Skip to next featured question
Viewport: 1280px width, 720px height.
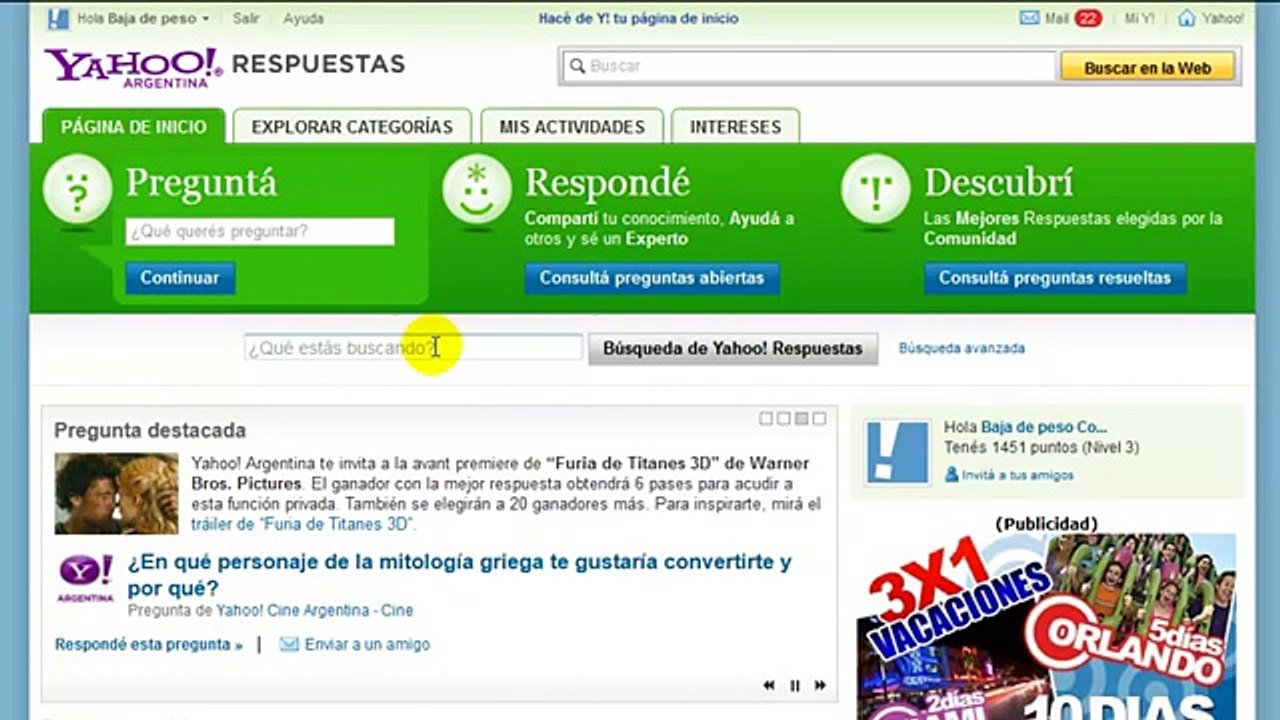(820, 685)
